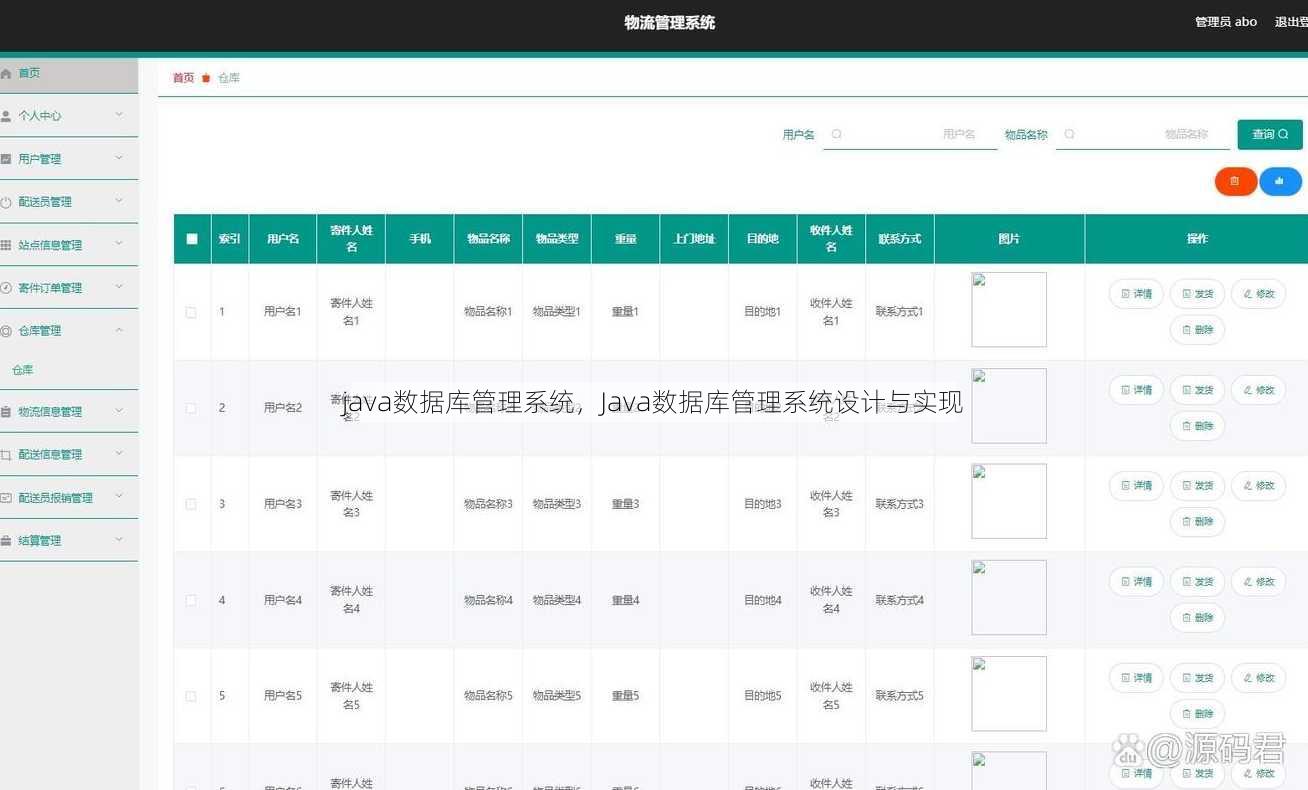The width and height of the screenshot is (1308, 790).
Task: Expand the 结算管理 chevron
Action: point(119,540)
